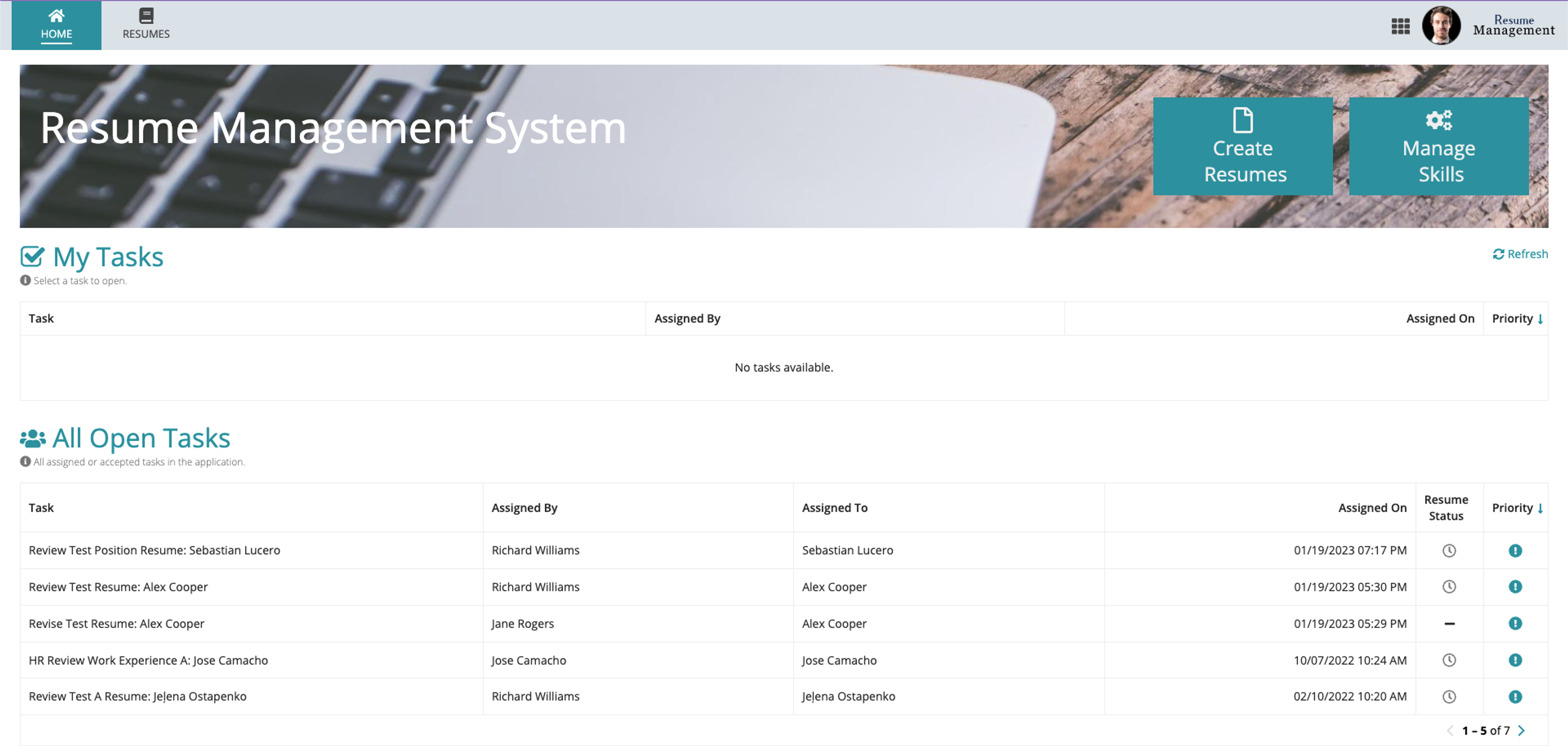This screenshot has height=746, width=1568.
Task: Sort All Open Tasks by Task column
Action: 41,508
